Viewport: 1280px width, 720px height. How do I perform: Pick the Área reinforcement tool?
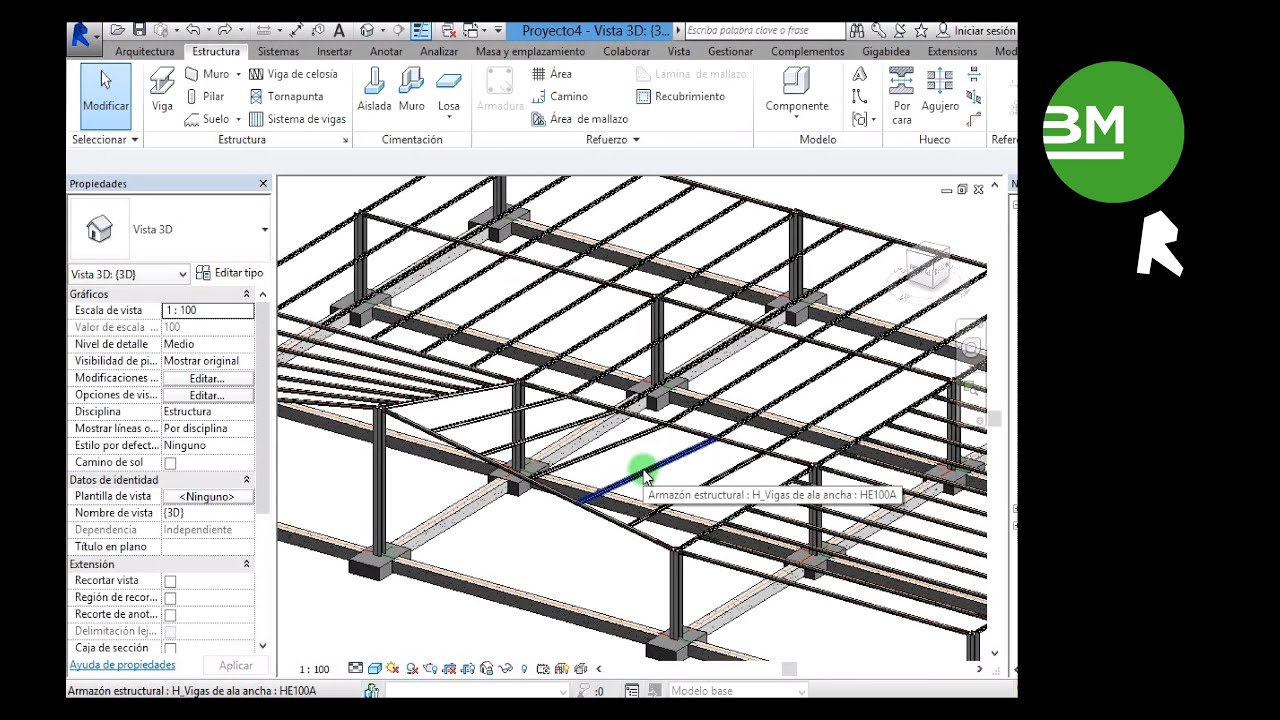pyautogui.click(x=552, y=74)
